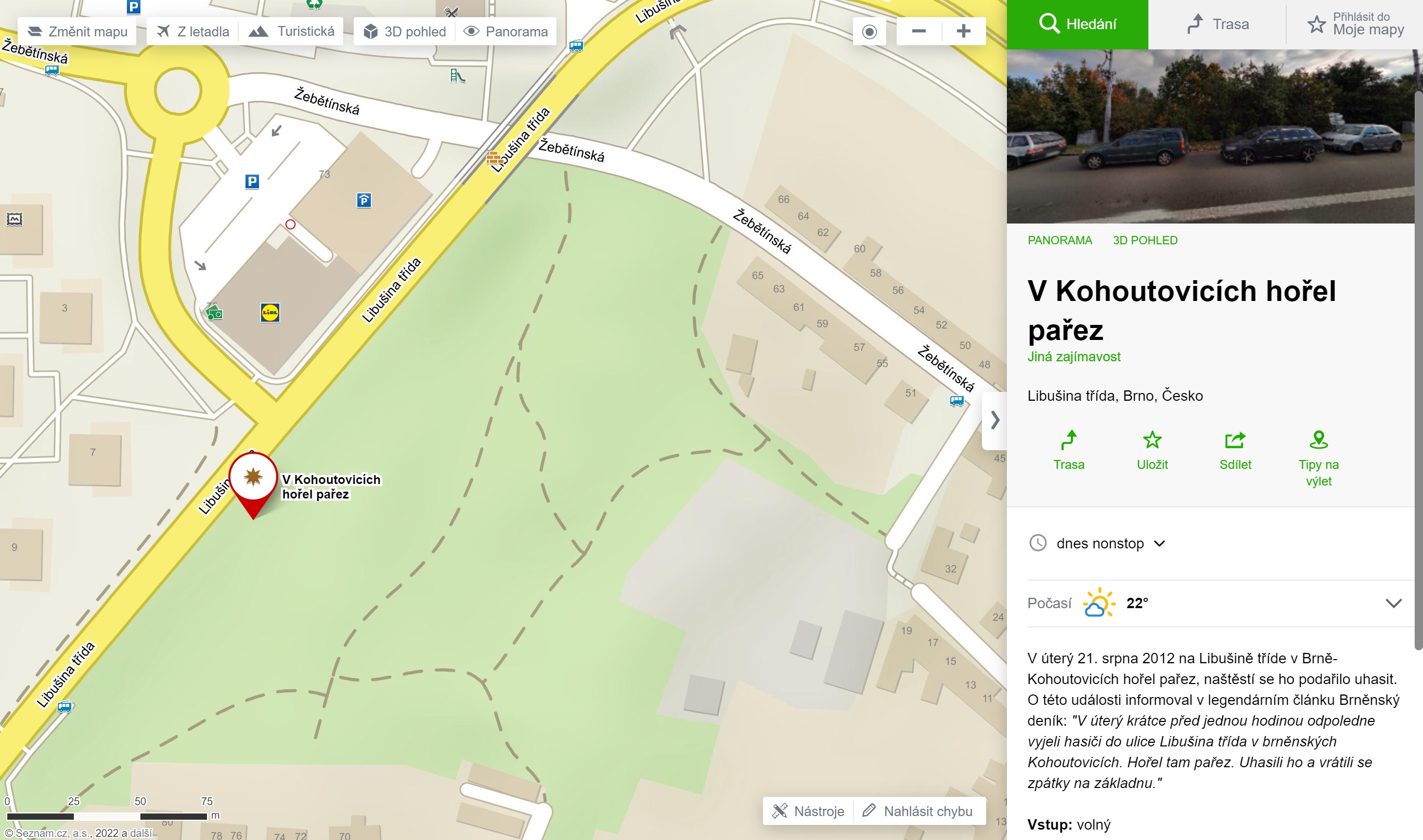1423x840 pixels.
Task: Collapse the side panel using the chevron arrow
Action: (995, 420)
